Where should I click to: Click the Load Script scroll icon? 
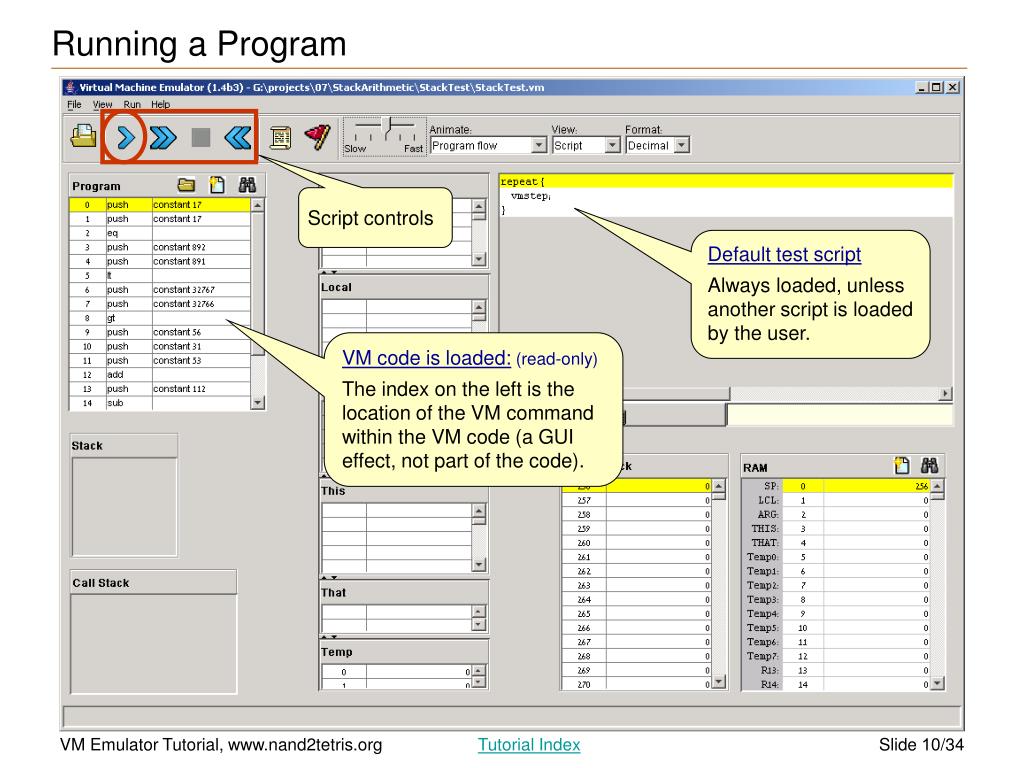coord(281,138)
